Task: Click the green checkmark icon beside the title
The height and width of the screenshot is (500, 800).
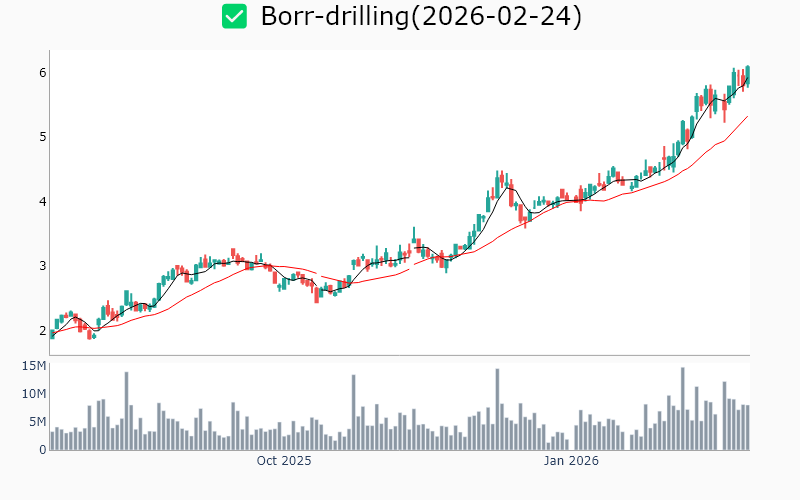Action: point(234,16)
